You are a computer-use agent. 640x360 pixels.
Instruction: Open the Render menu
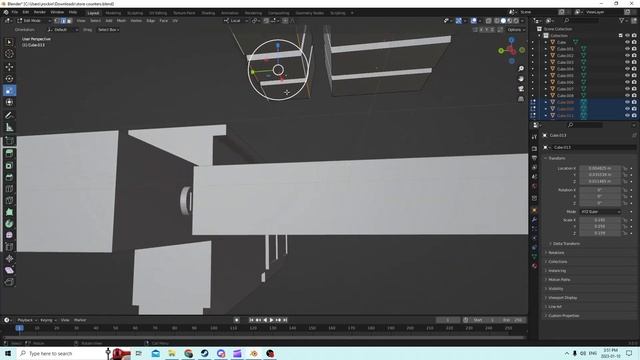40,12
